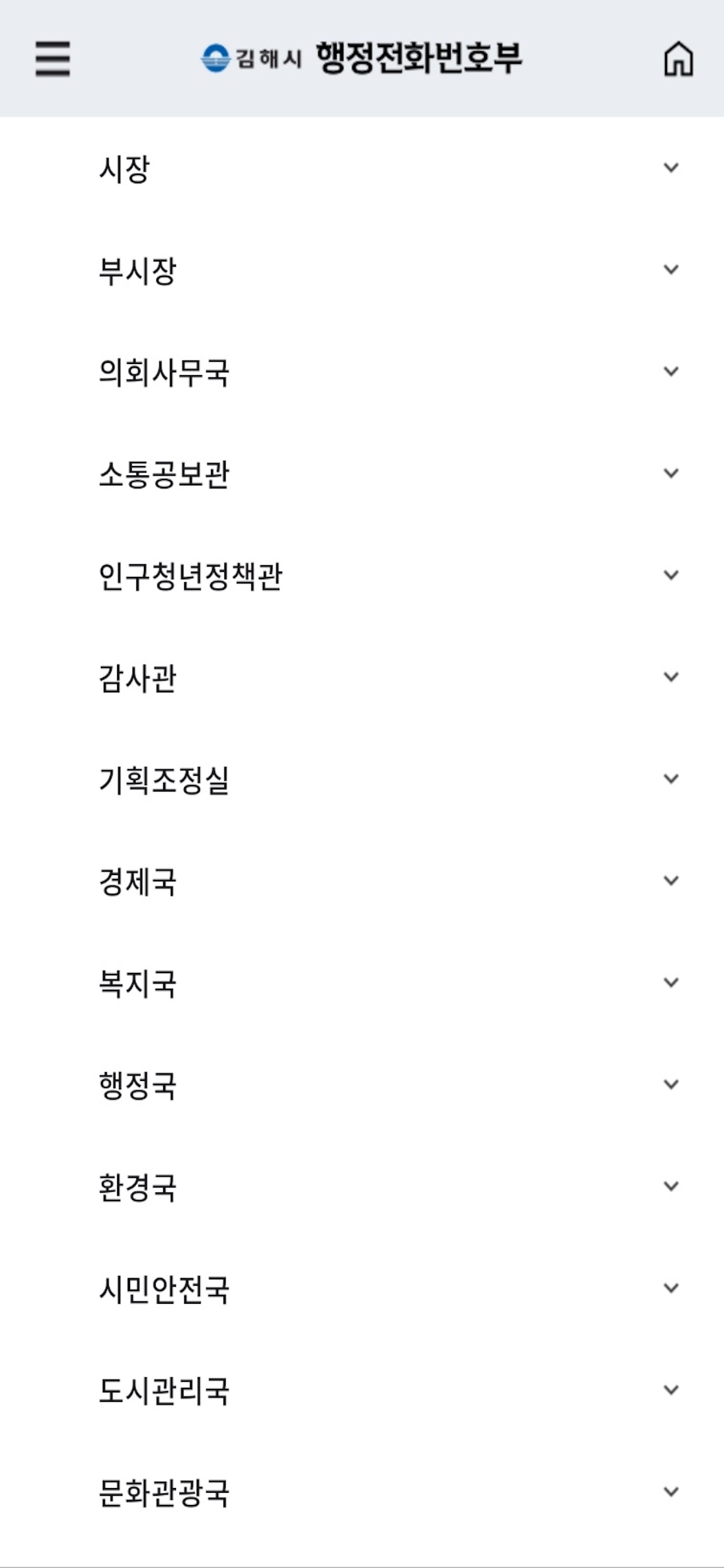The height and width of the screenshot is (1568, 724).
Task: Select the 행정국 menu item
Action: pyautogui.click(x=362, y=1084)
